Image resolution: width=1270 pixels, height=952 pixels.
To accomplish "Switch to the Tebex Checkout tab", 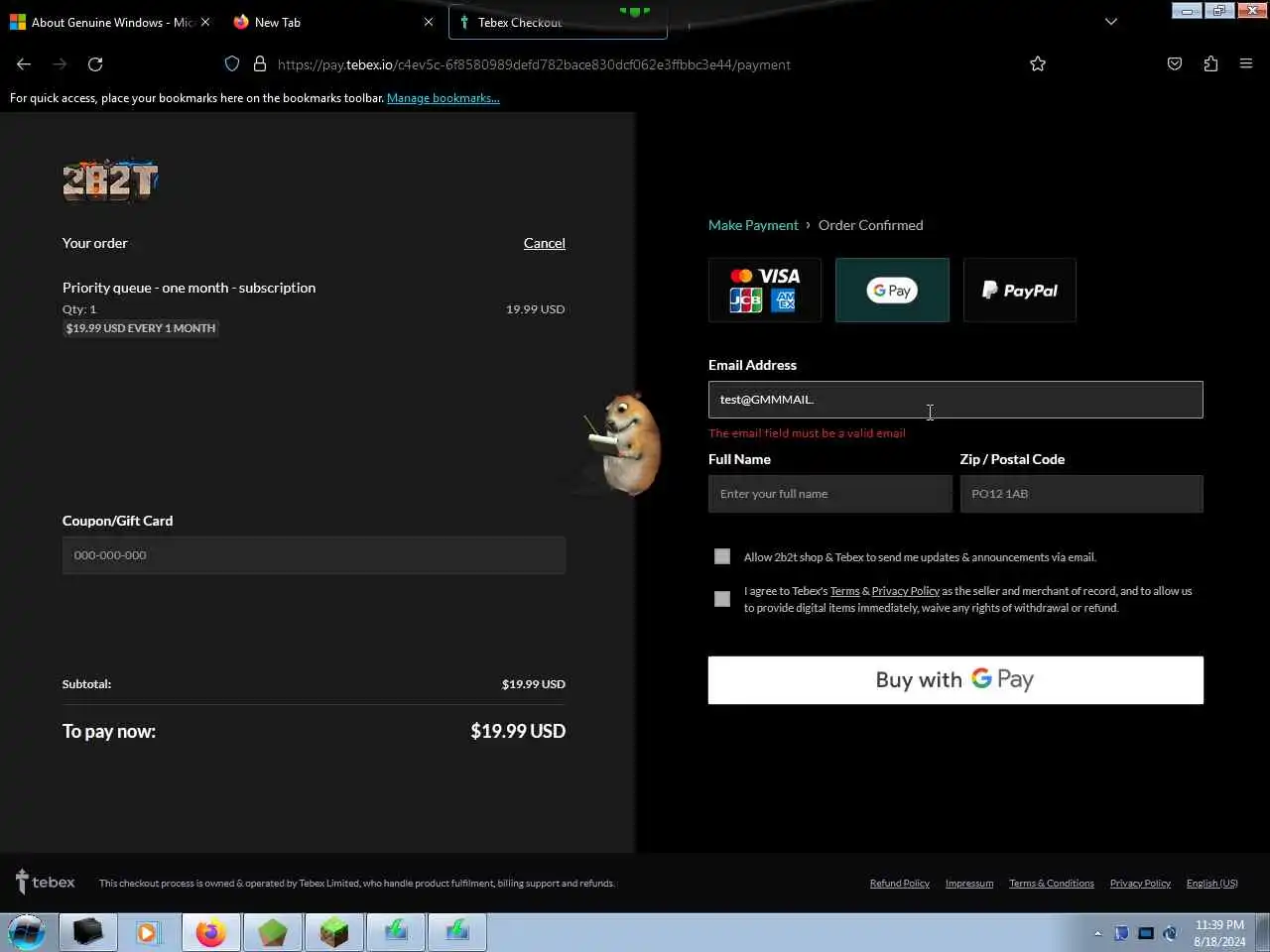I will click(558, 22).
